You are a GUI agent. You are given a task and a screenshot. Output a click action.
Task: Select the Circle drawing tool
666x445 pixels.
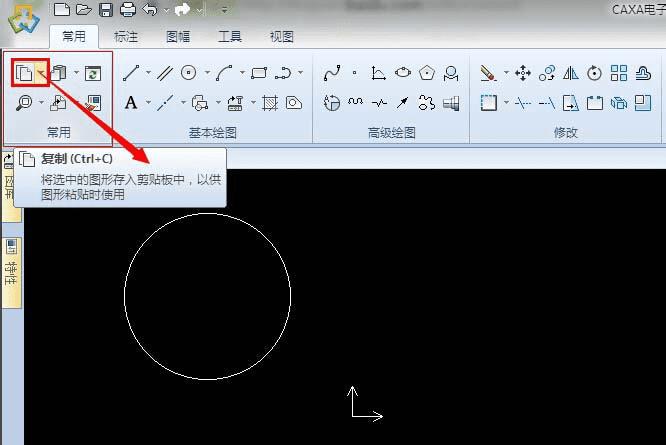click(x=189, y=73)
